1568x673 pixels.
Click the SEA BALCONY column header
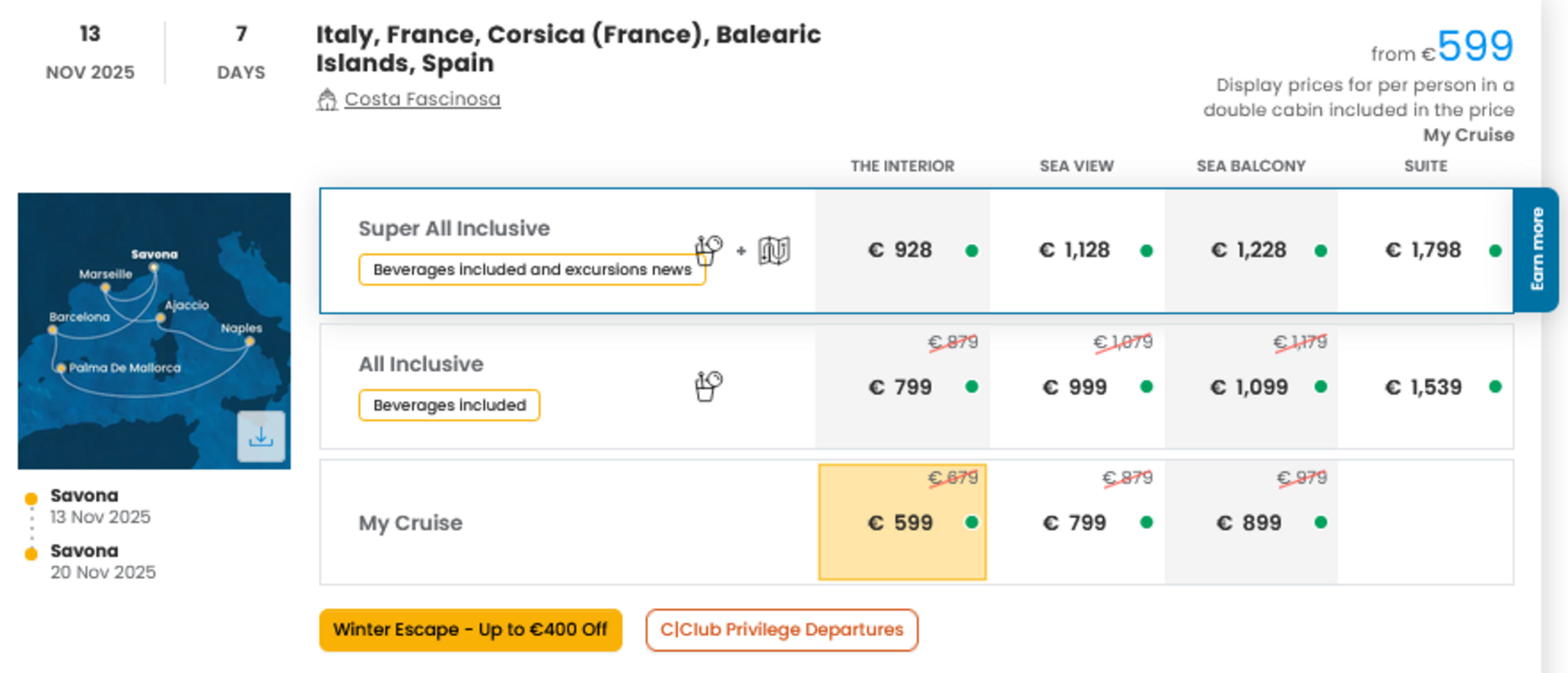[1251, 166]
